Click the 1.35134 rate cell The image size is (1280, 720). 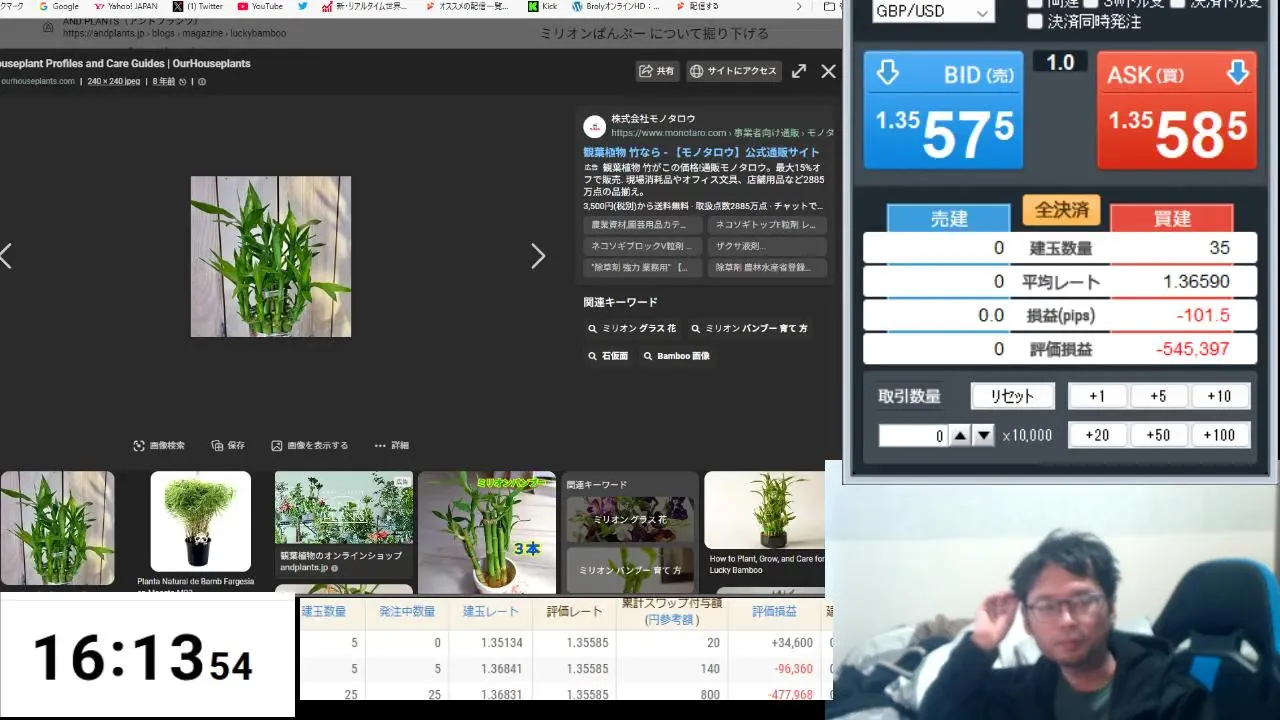pos(490,643)
